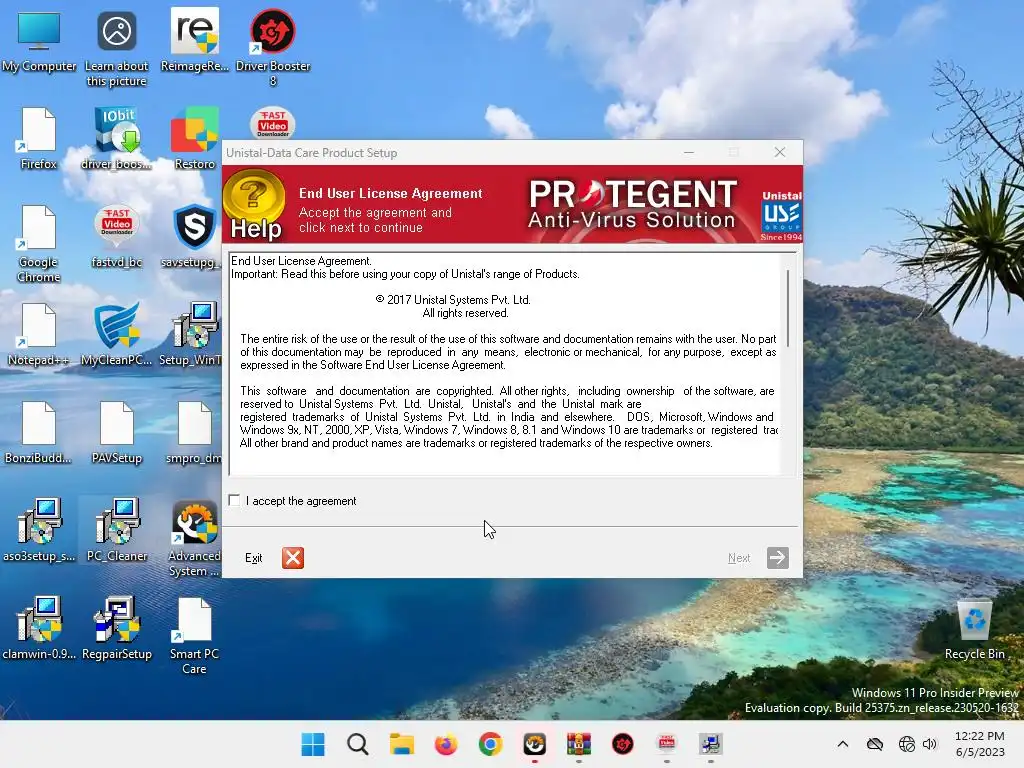Open My Computer desktop icon

[x=39, y=42]
